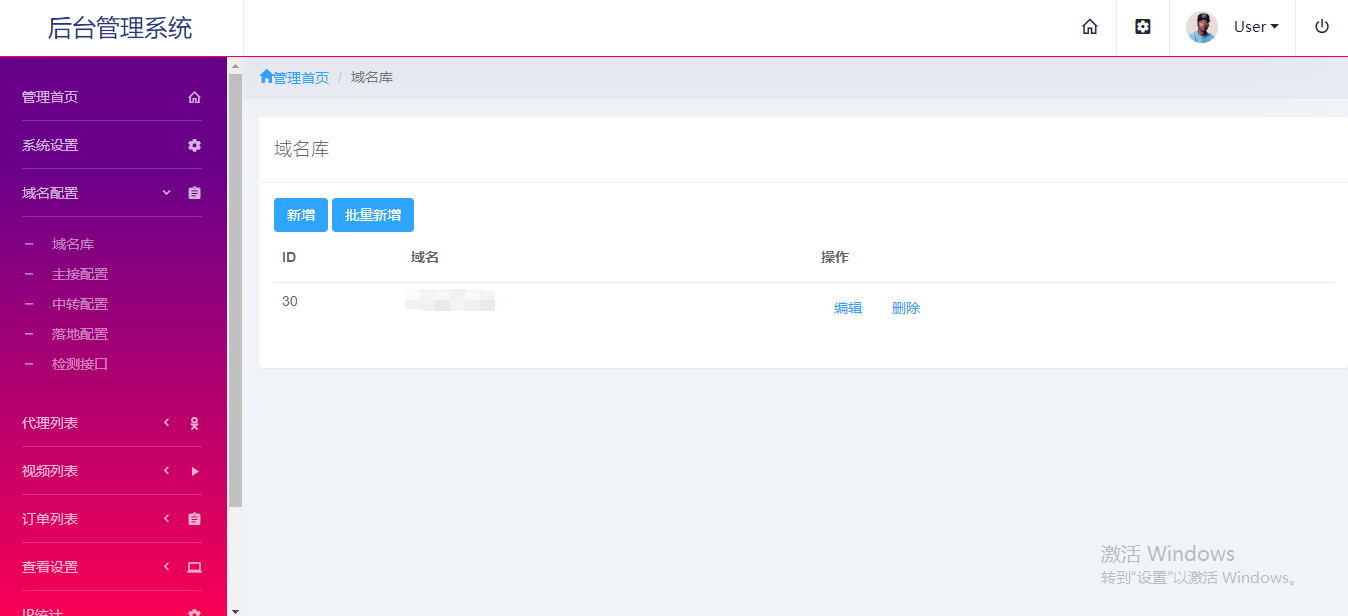Click 编辑 for row ID 30

tap(848, 308)
